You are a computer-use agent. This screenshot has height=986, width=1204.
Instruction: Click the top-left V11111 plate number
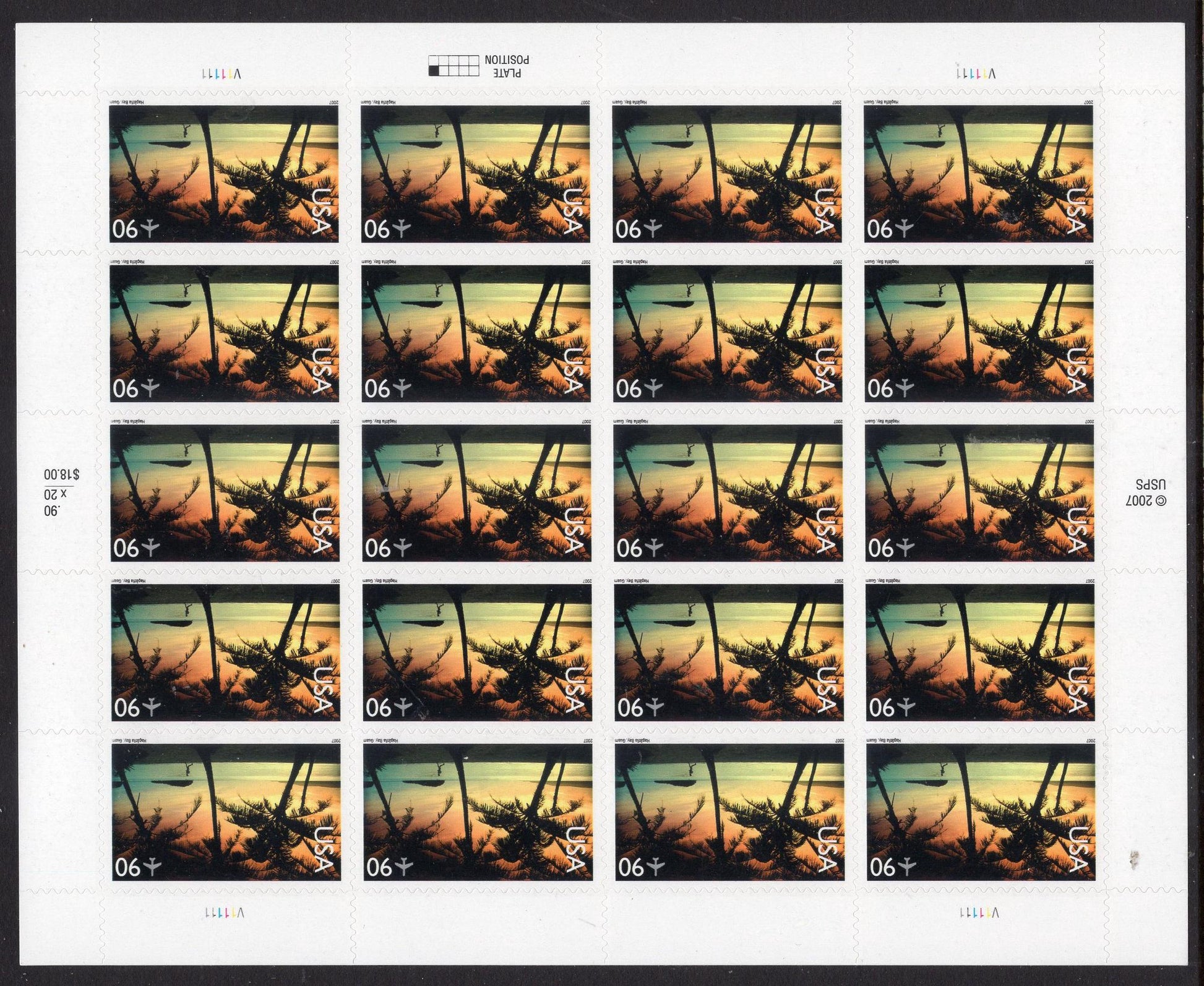pyautogui.click(x=221, y=73)
